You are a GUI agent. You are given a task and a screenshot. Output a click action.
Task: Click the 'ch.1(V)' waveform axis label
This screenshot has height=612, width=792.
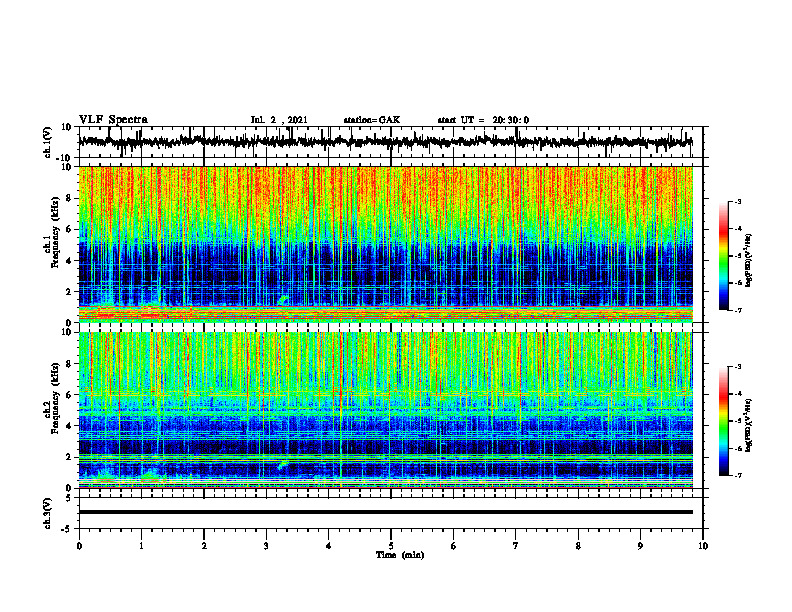pyautogui.click(x=48, y=142)
